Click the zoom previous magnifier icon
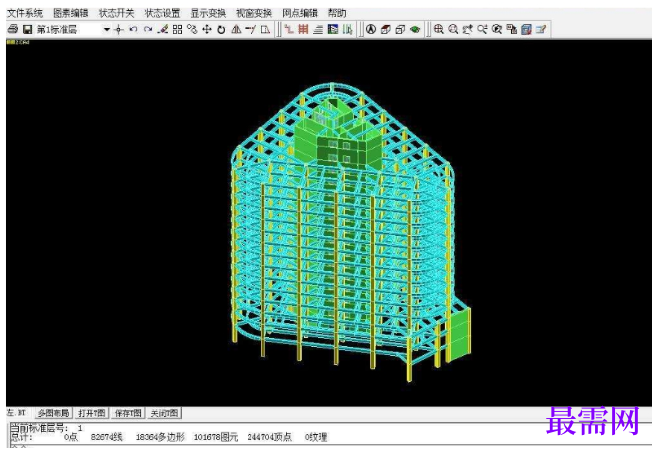Image resolution: width=658 pixels, height=452 pixels. (482, 29)
